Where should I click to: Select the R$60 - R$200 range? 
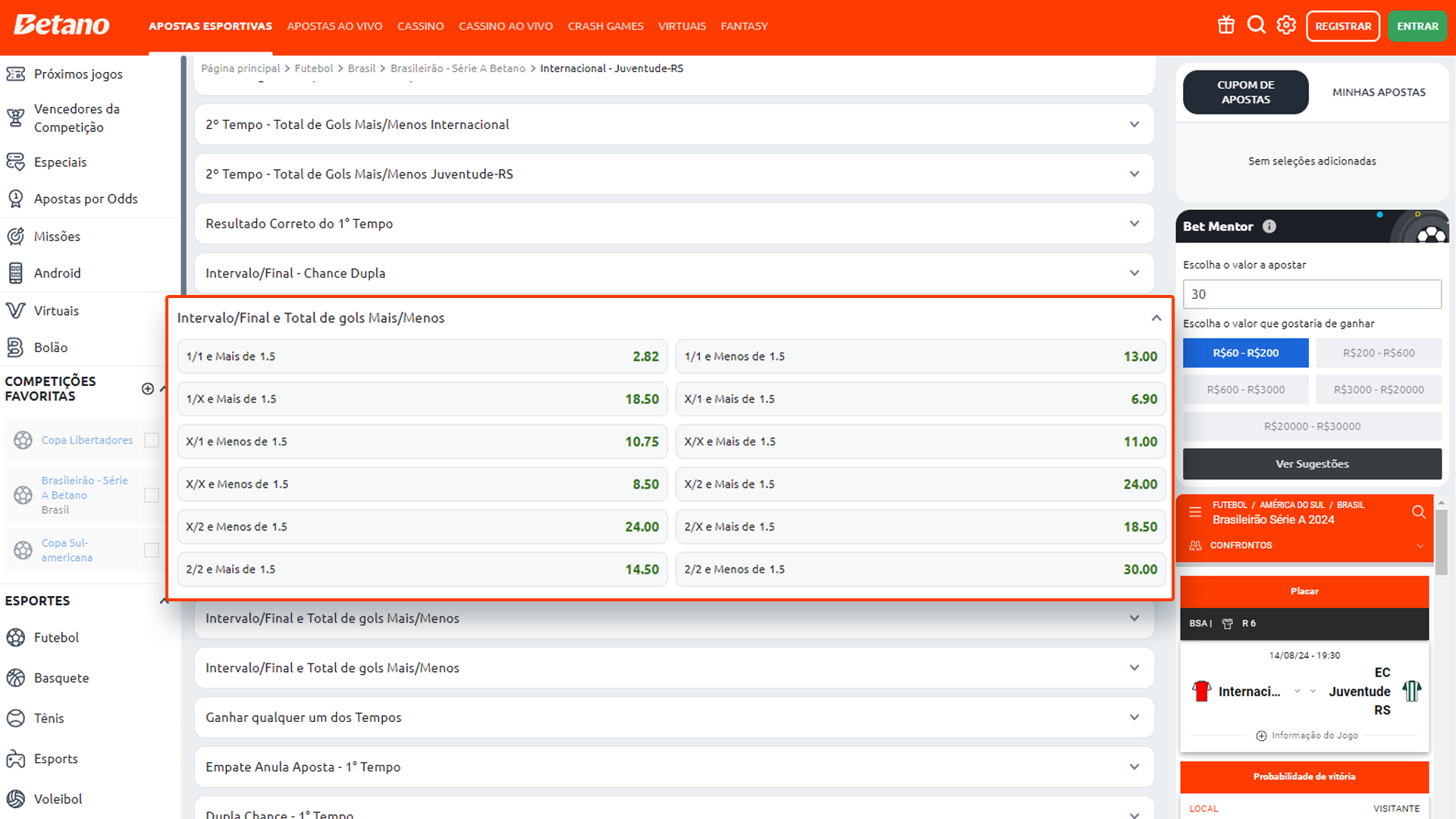[1245, 353]
